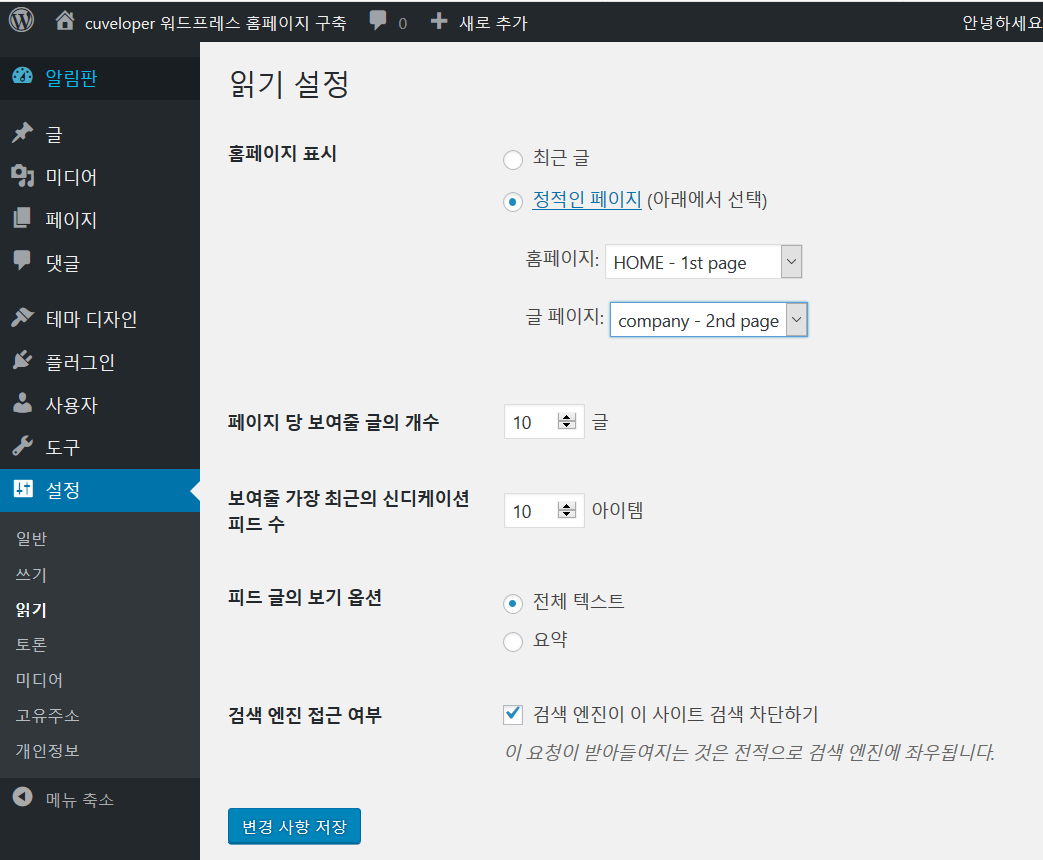This screenshot has height=860, width=1043.
Task: Click the 읽기 설정 page heading
Action: tap(289, 84)
